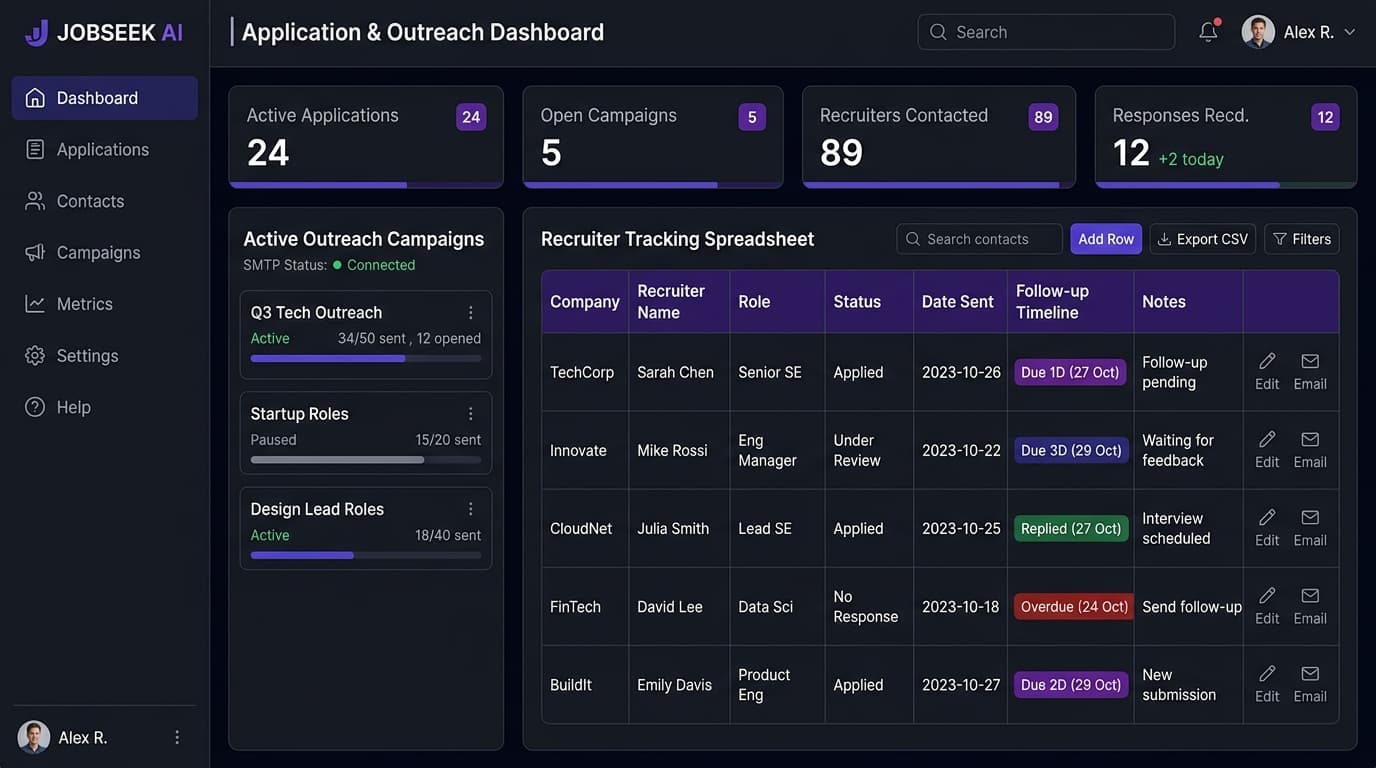Open sidebar user options next to Alex R.

(x=177, y=737)
